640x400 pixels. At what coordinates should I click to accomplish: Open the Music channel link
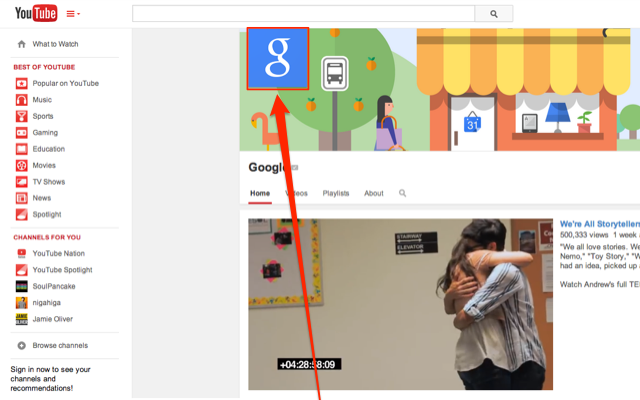click(x=42, y=100)
